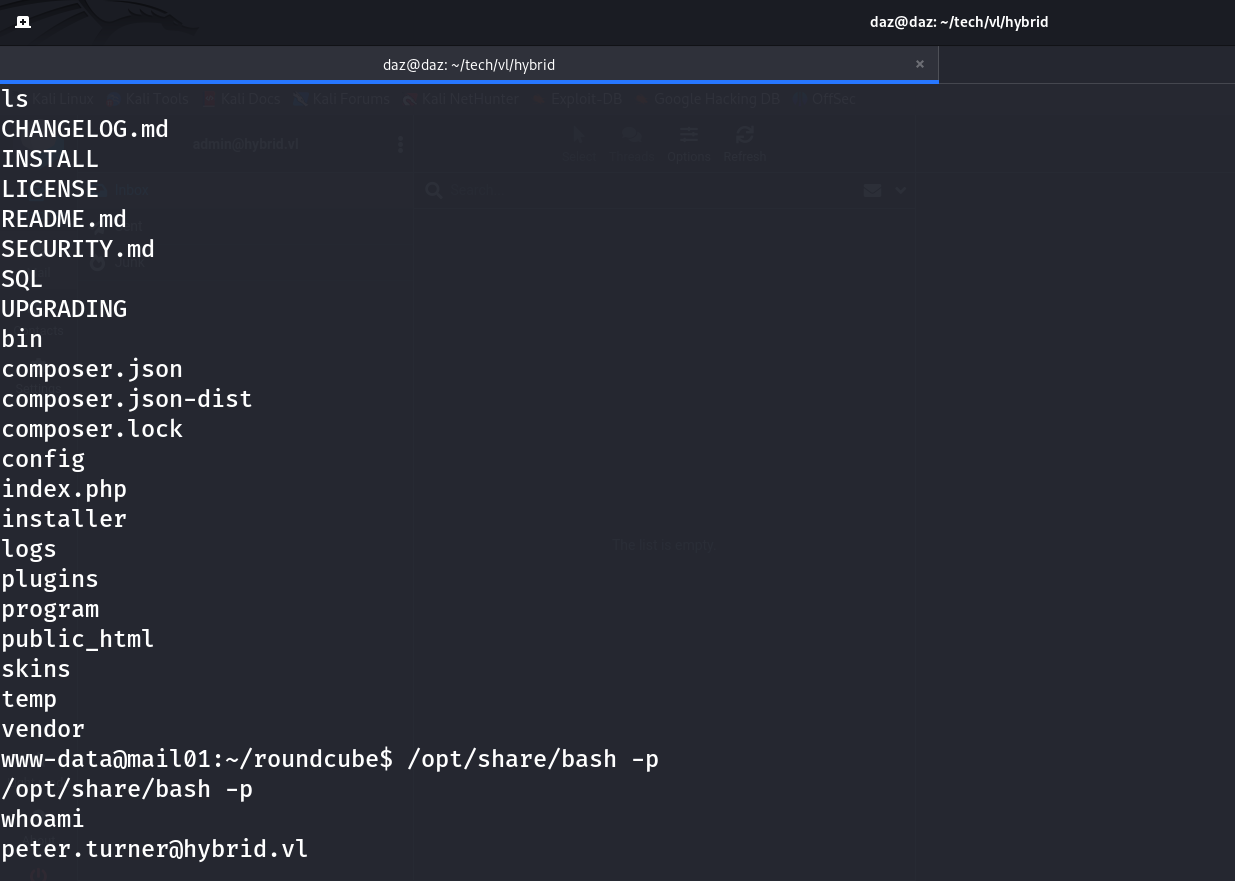Click the plugins directory name
The image size is (1235, 881).
pyautogui.click(x=50, y=579)
